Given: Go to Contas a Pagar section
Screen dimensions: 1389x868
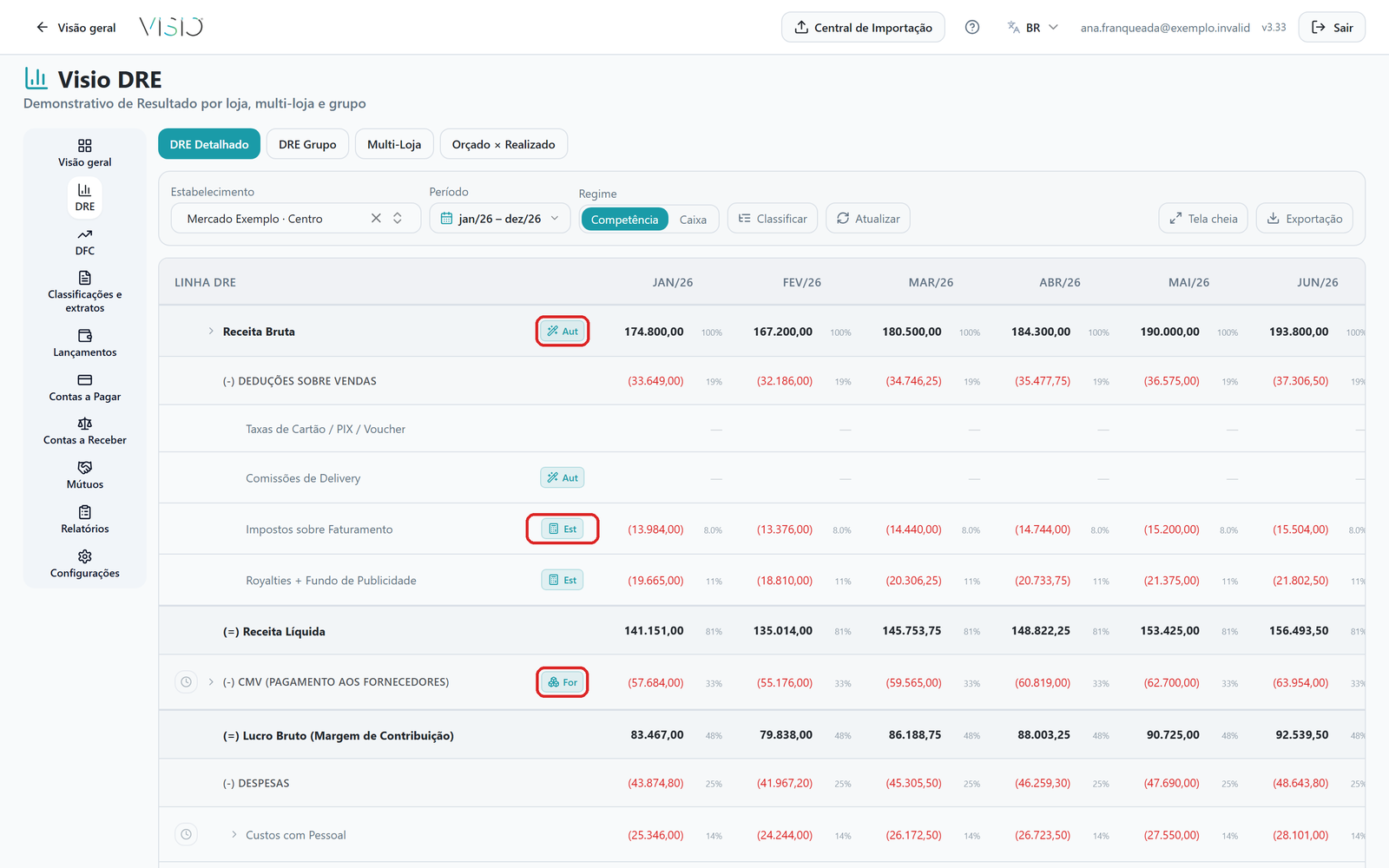Looking at the screenshot, I should 84,388.
